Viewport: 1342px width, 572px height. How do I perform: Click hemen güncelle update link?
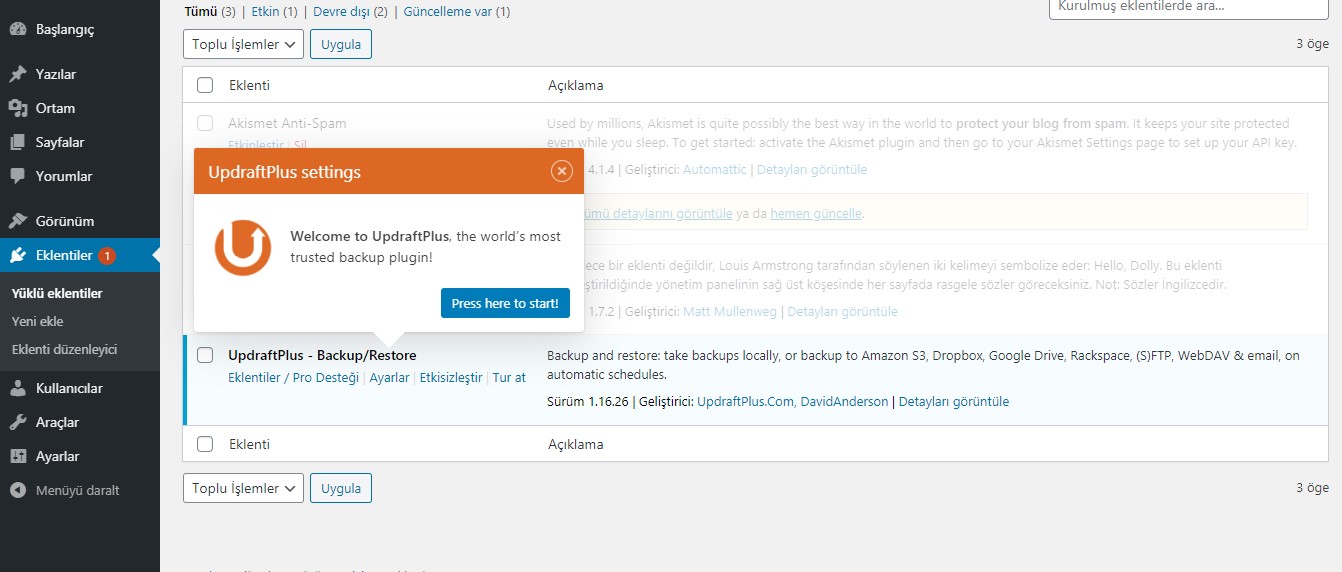[x=816, y=213]
